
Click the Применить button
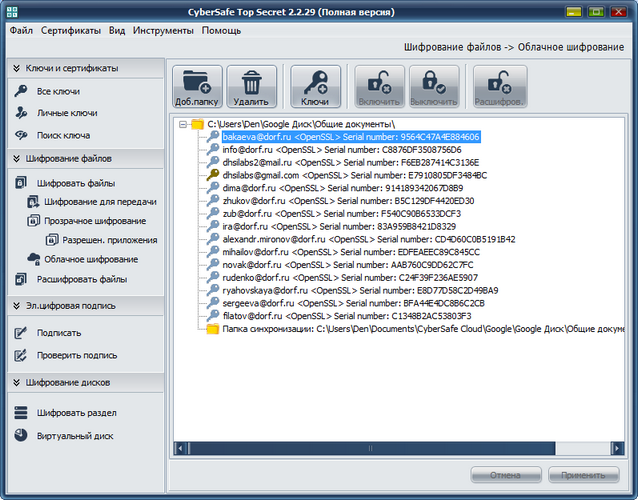[x=583, y=475]
